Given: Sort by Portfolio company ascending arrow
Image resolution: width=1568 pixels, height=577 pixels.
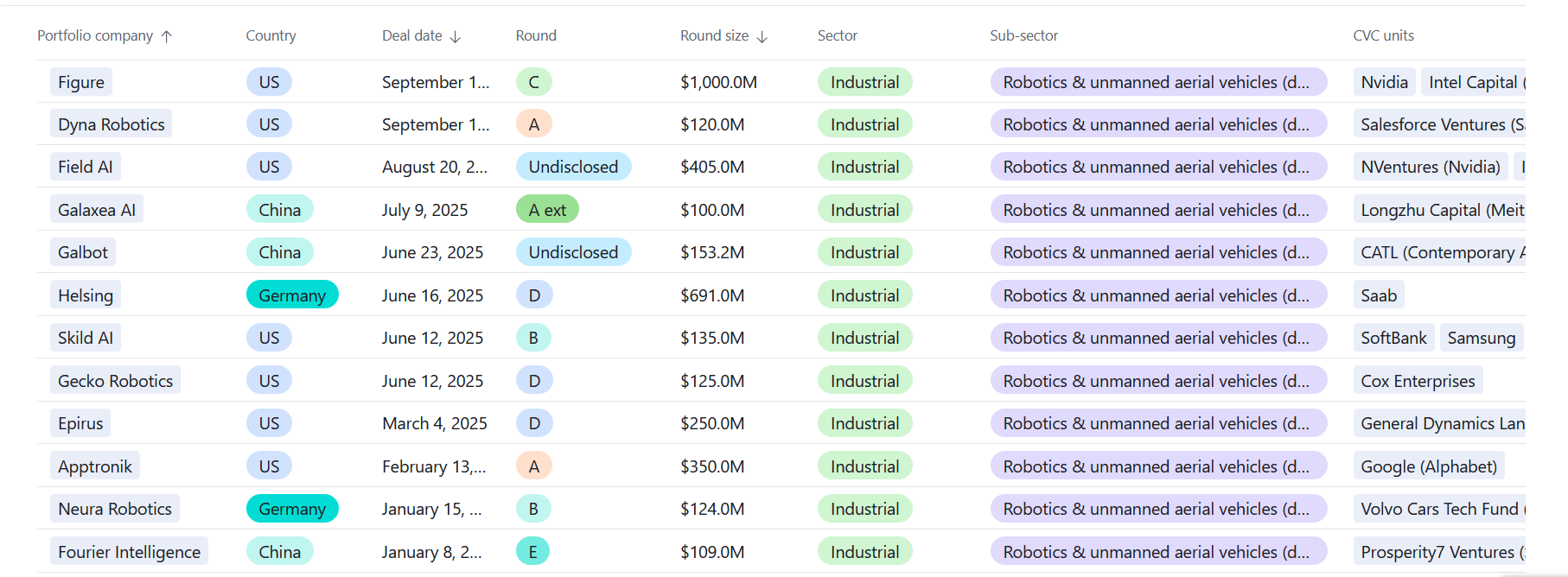Looking at the screenshot, I should (x=167, y=36).
